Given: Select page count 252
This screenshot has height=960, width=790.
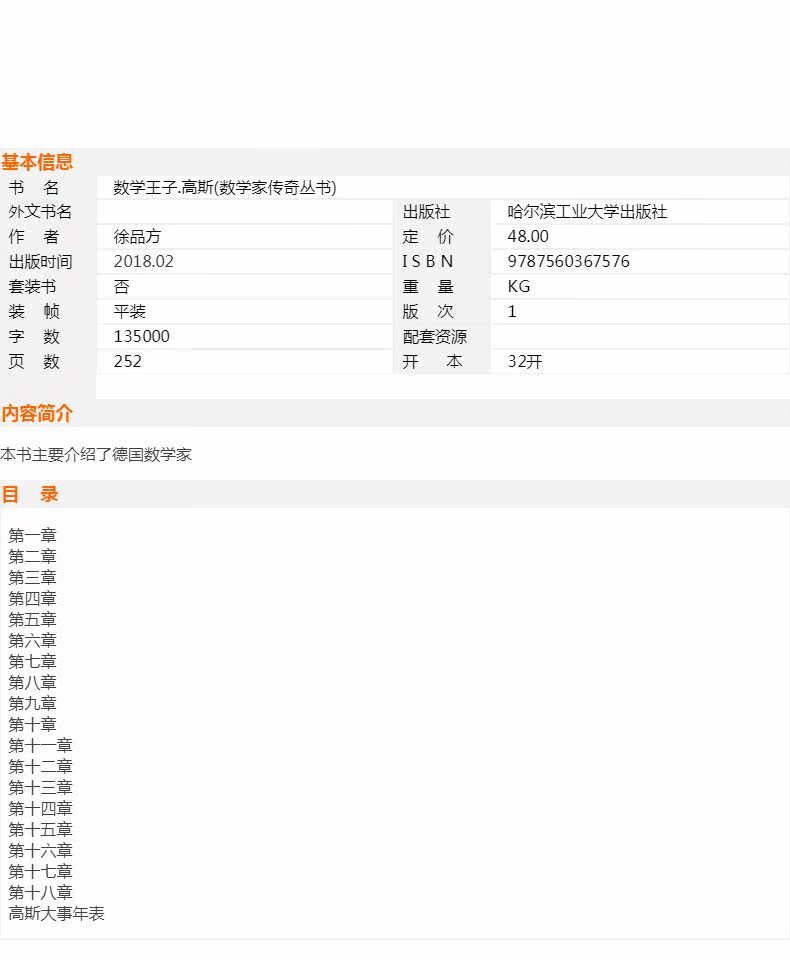Looking at the screenshot, I should (127, 361).
